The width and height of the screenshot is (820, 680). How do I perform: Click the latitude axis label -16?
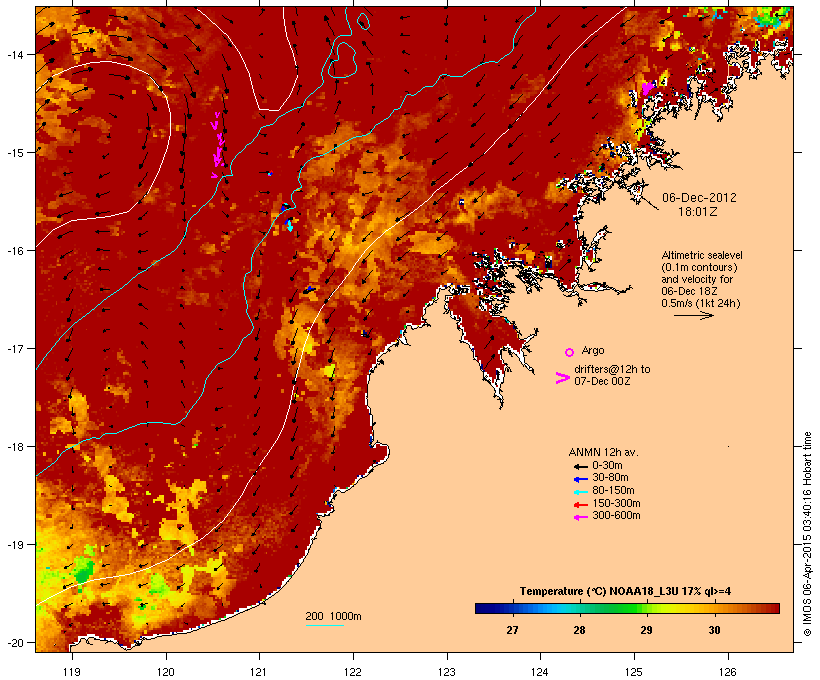(15, 251)
